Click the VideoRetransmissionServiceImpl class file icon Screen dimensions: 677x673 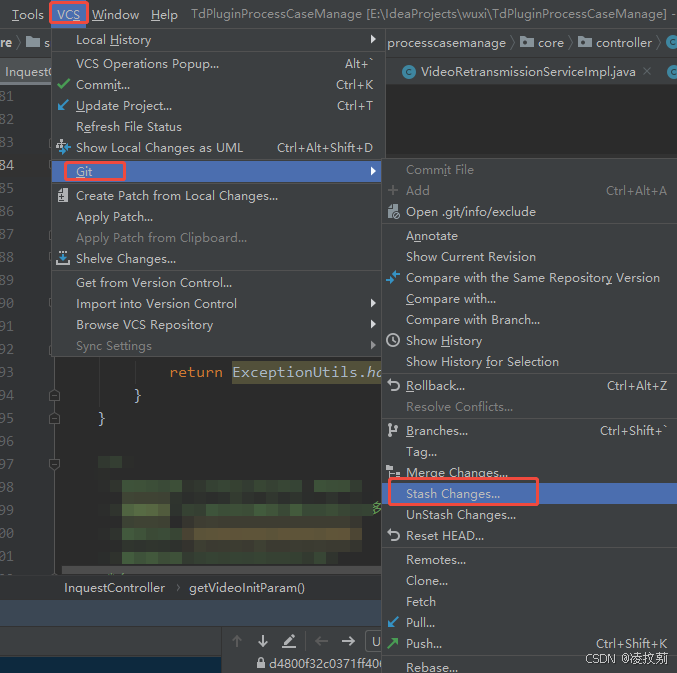(x=408, y=72)
